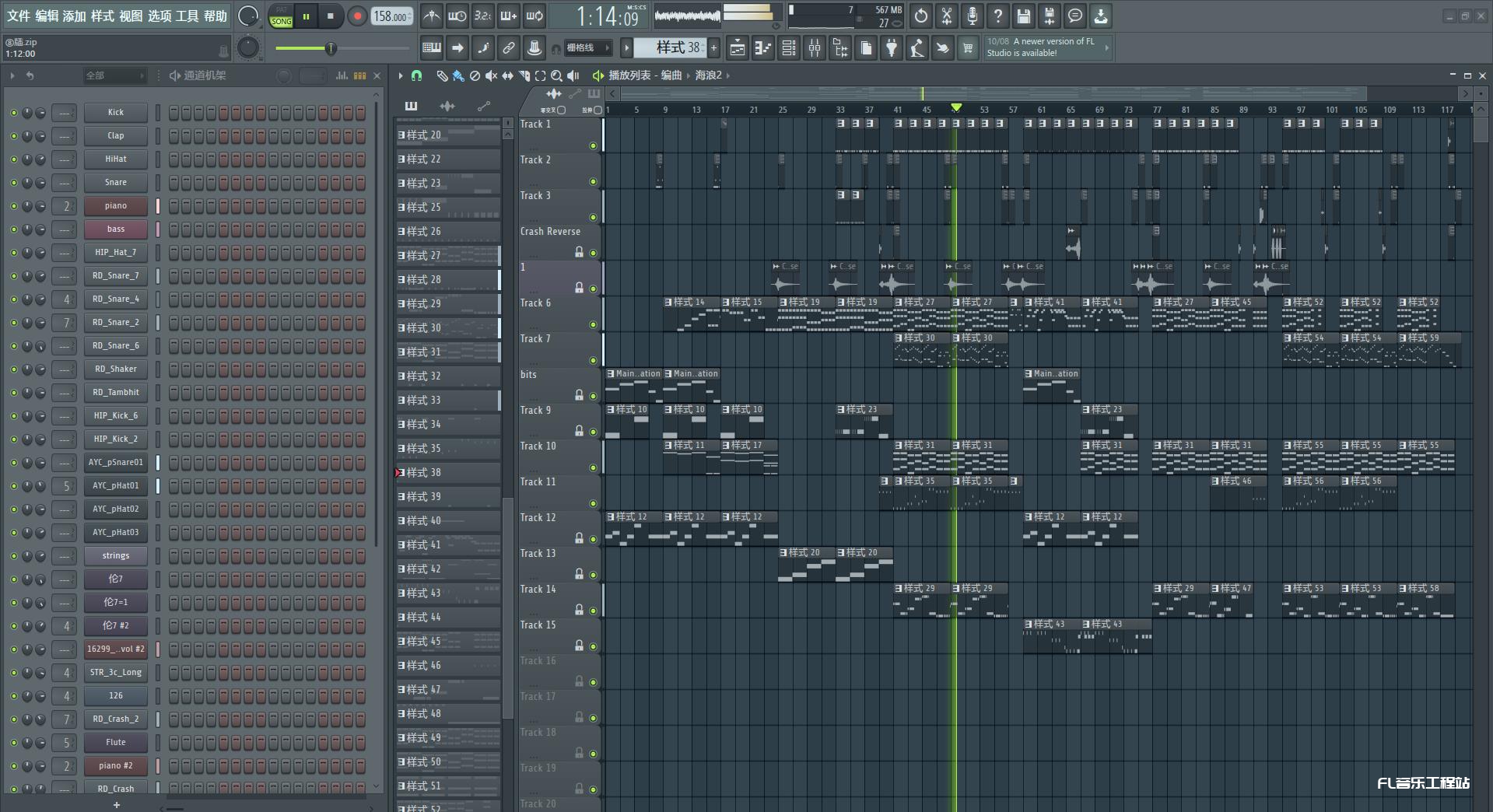
Task: Unlock the Track 12 lock icon
Action: tap(579, 538)
